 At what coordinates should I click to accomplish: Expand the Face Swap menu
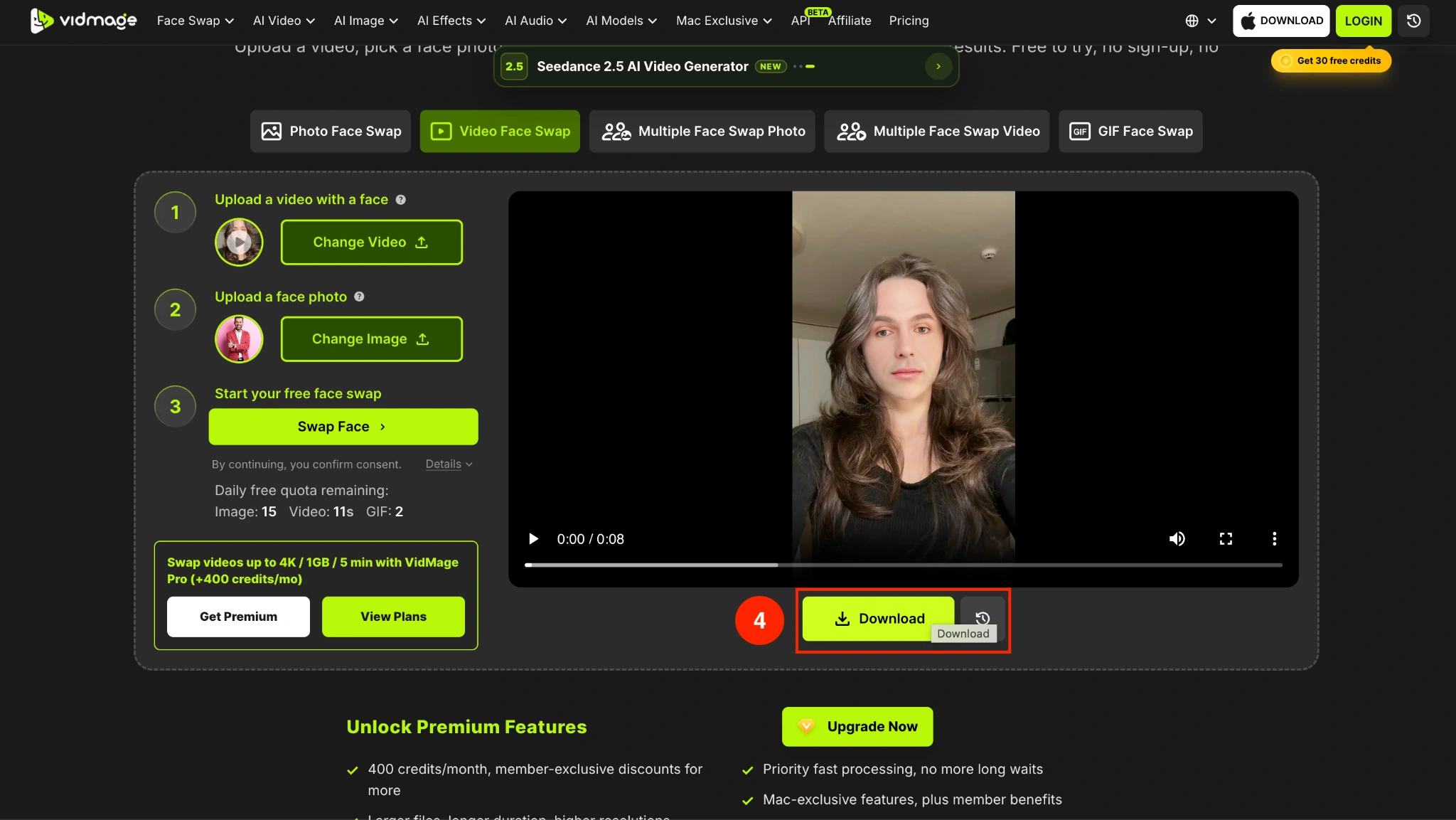tap(195, 21)
